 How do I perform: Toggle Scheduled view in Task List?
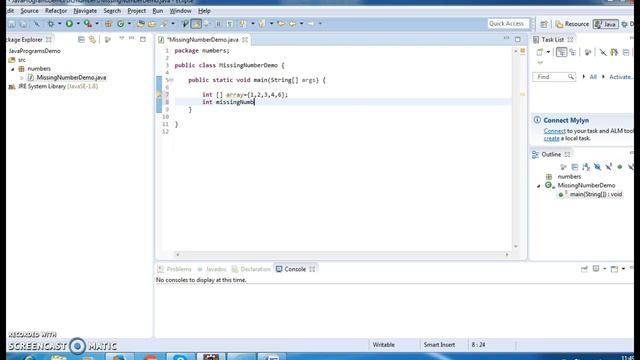point(573,52)
